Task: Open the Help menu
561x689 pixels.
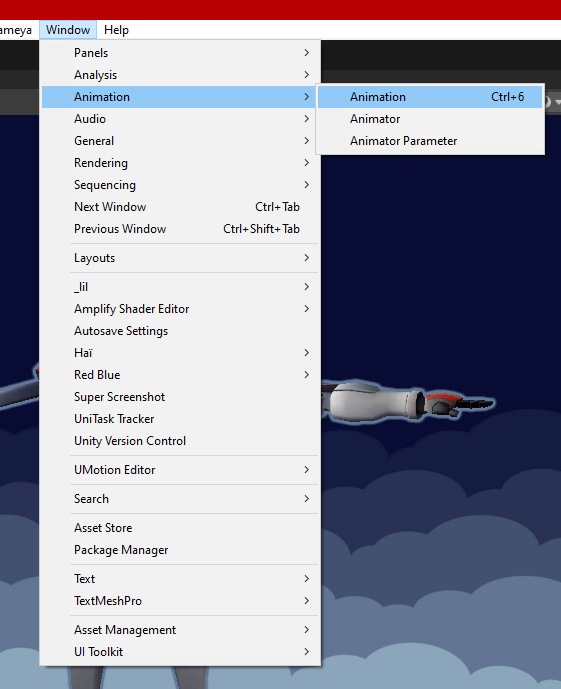Action: [x=116, y=30]
